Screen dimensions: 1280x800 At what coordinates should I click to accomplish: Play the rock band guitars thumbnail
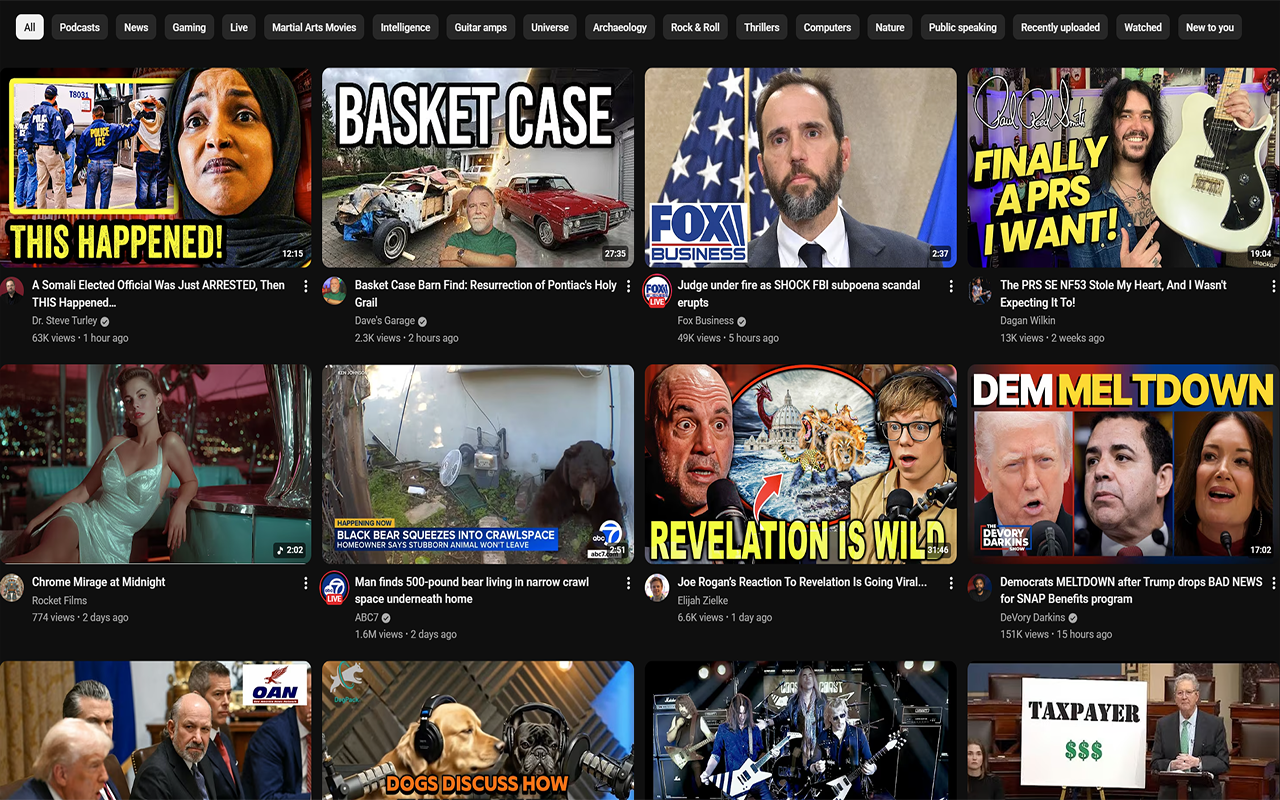[x=801, y=731]
